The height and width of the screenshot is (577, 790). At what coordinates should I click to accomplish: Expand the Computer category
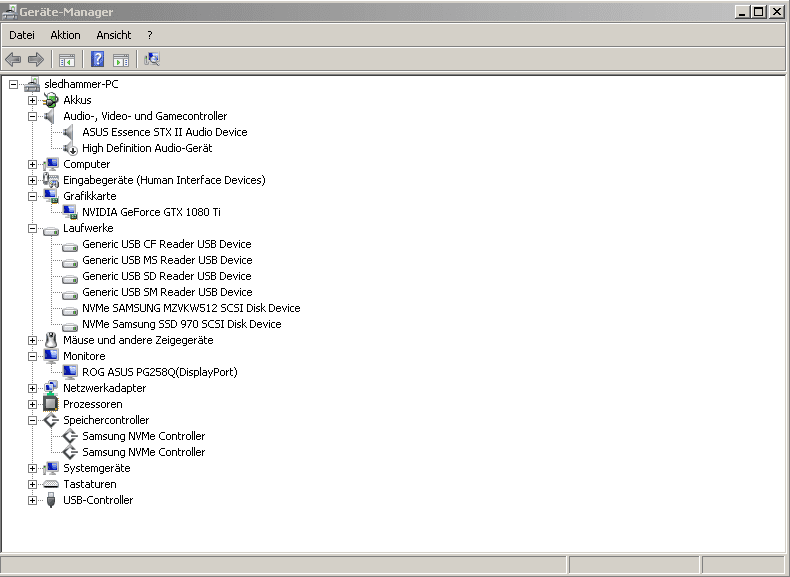(x=32, y=165)
